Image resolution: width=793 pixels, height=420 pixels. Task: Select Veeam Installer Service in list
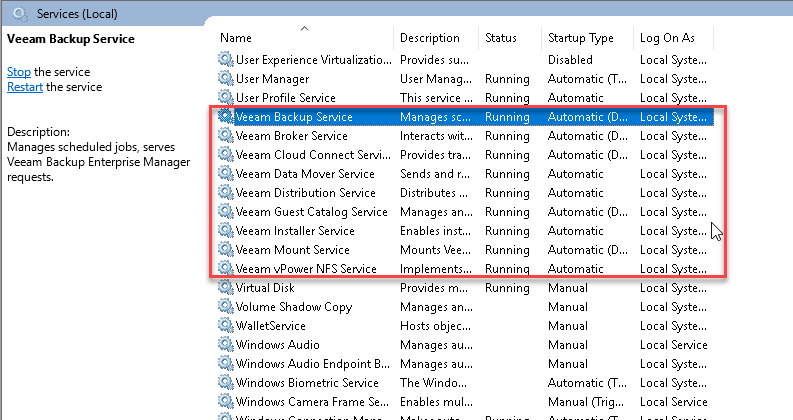coord(295,231)
